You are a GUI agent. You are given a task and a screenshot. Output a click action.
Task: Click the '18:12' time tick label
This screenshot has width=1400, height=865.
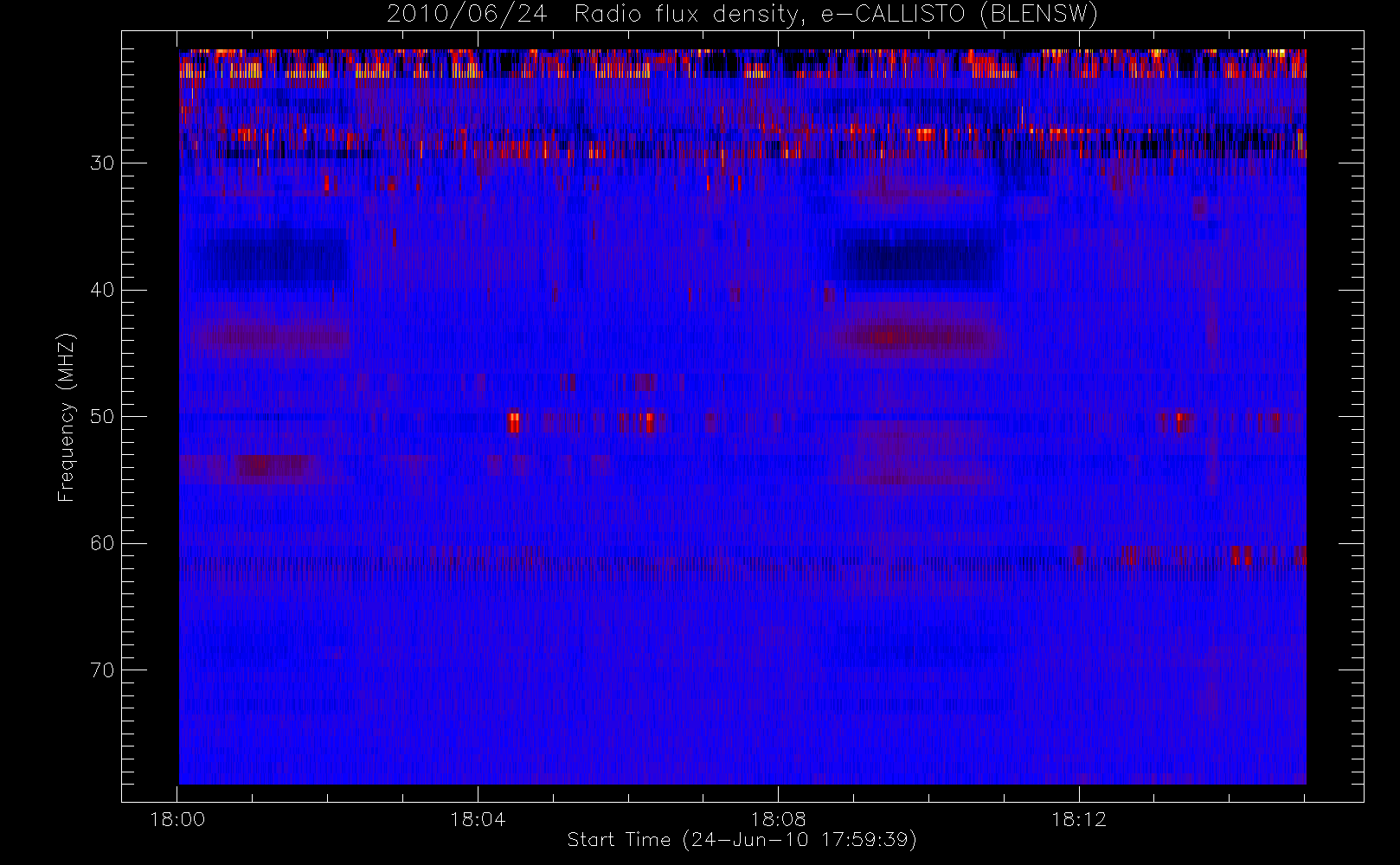1078,819
